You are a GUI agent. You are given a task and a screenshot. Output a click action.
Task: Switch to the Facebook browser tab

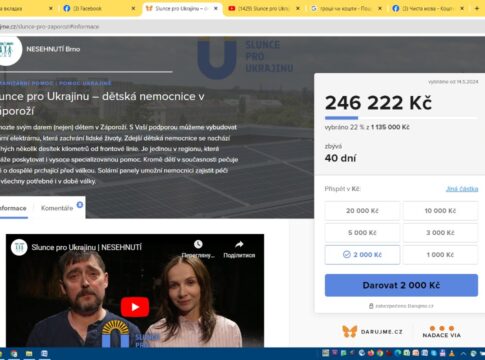coord(98,8)
